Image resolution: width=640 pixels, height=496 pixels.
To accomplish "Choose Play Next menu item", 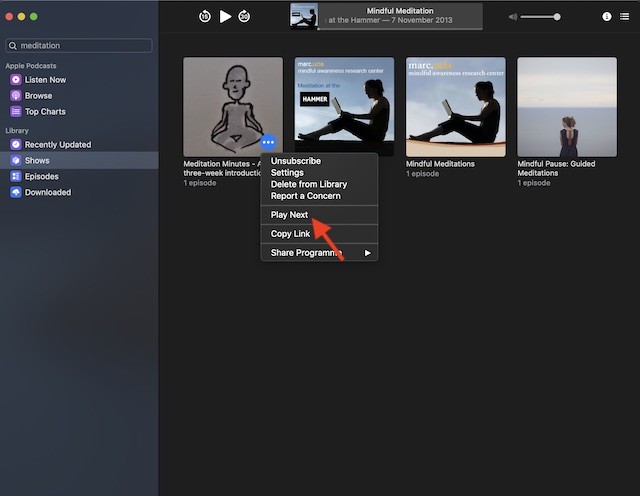I will pyautogui.click(x=319, y=215).
